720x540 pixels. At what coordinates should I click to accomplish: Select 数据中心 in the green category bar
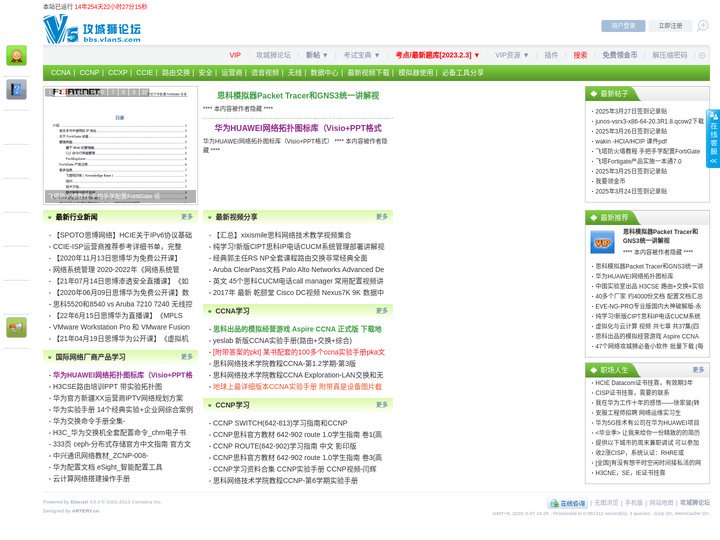click(x=324, y=73)
